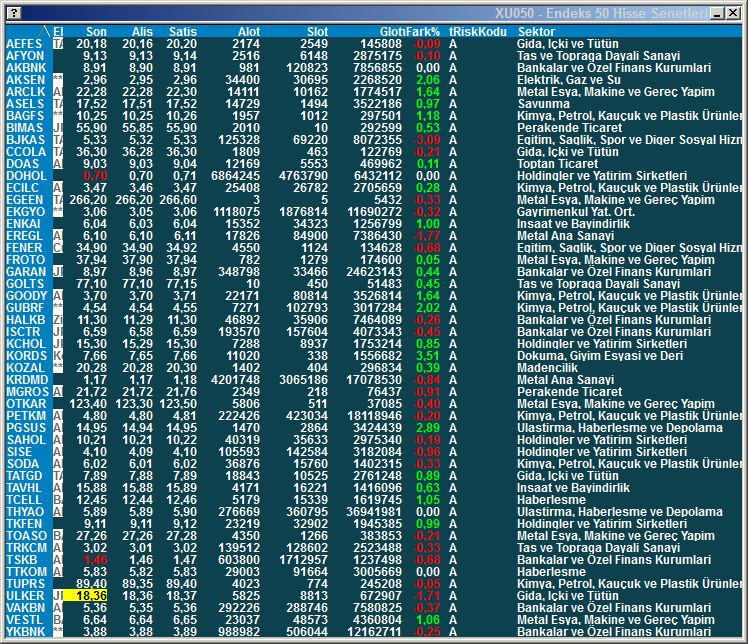This screenshot has width=748, height=644.
Task: Select the SISE symbol
Action: pos(19,452)
